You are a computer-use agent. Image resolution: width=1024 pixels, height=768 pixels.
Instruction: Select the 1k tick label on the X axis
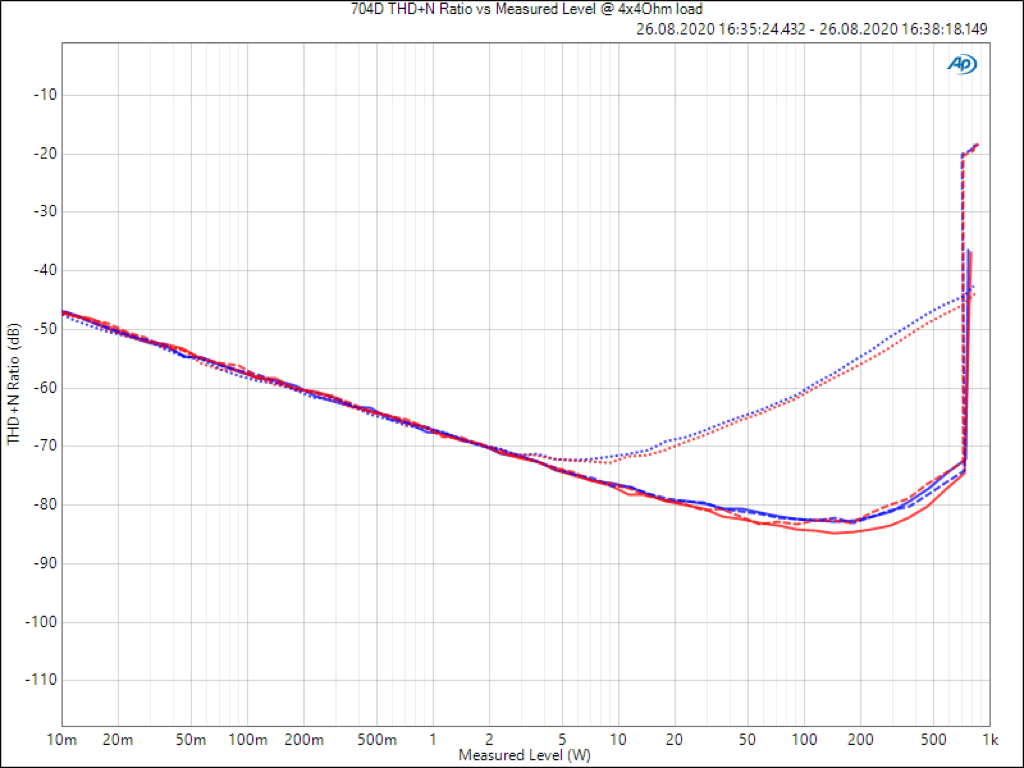pos(990,739)
